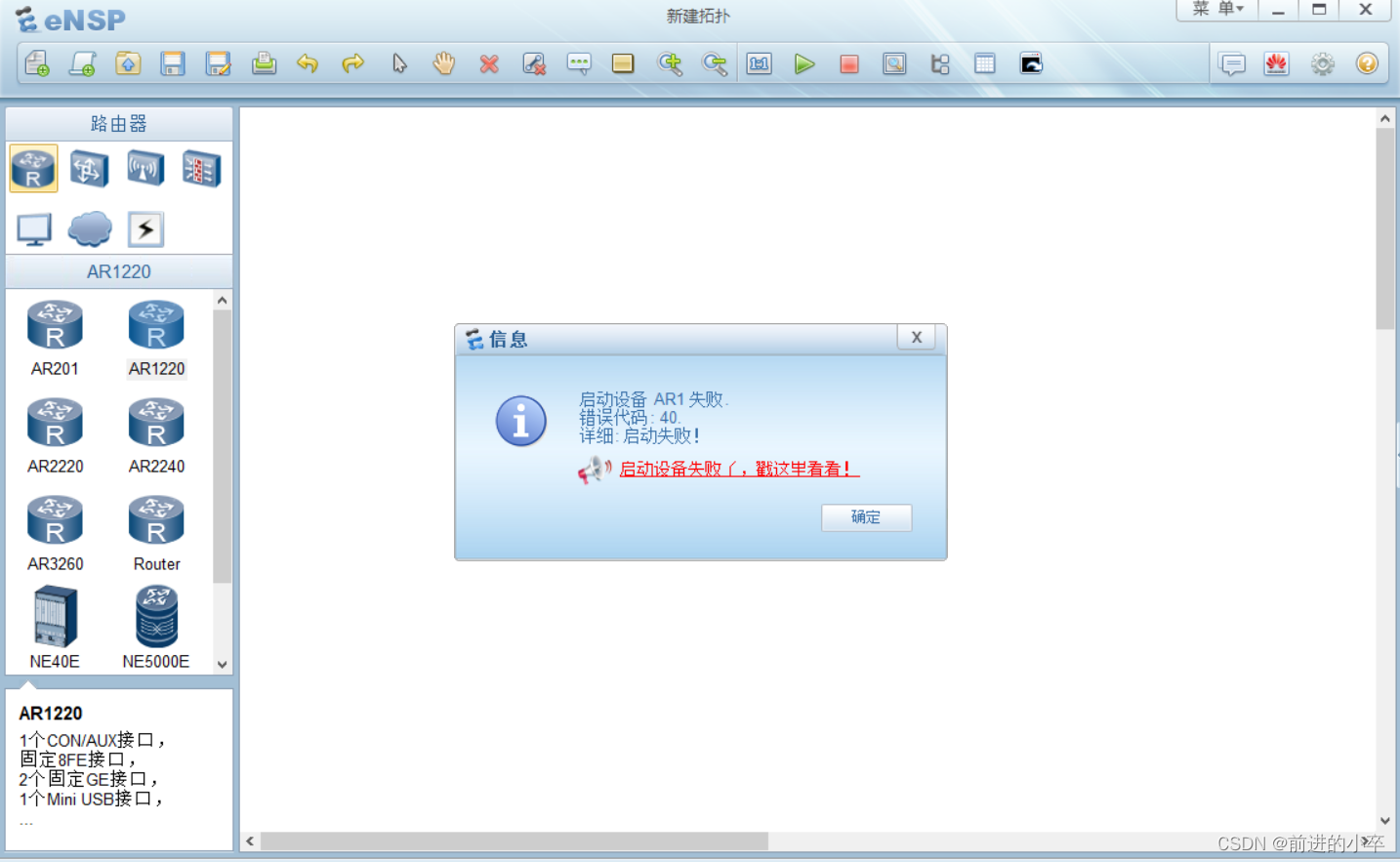This screenshot has width=1400, height=862.
Task: Select the text annotation tool
Action: [579, 64]
